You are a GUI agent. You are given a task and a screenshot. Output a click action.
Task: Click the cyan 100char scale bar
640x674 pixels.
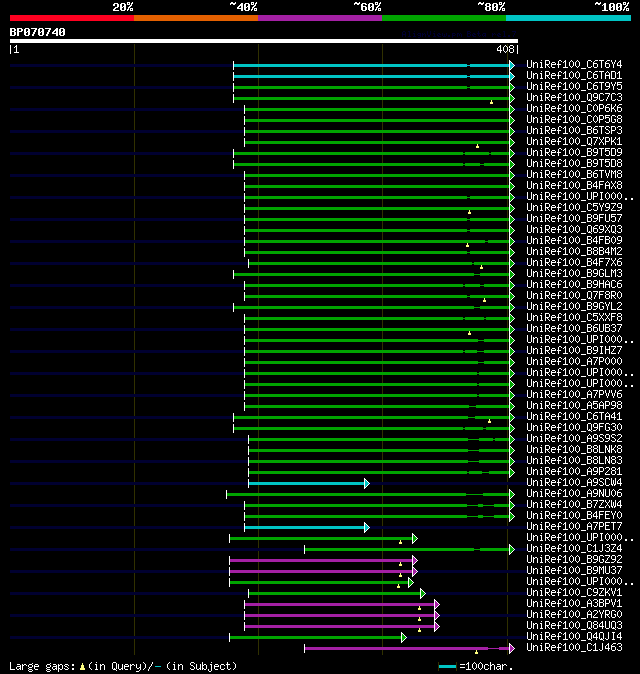coord(447,667)
